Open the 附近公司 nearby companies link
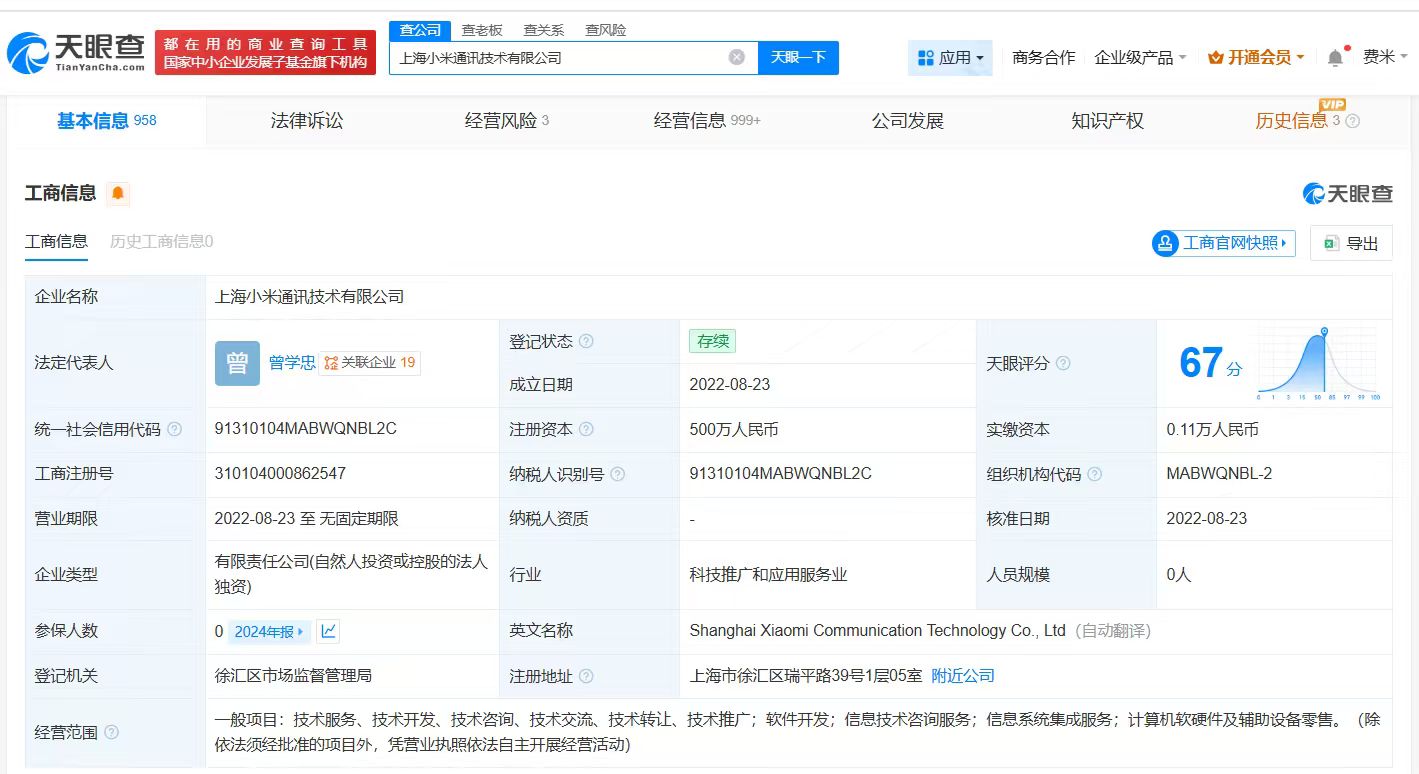The image size is (1419, 774). [962, 676]
